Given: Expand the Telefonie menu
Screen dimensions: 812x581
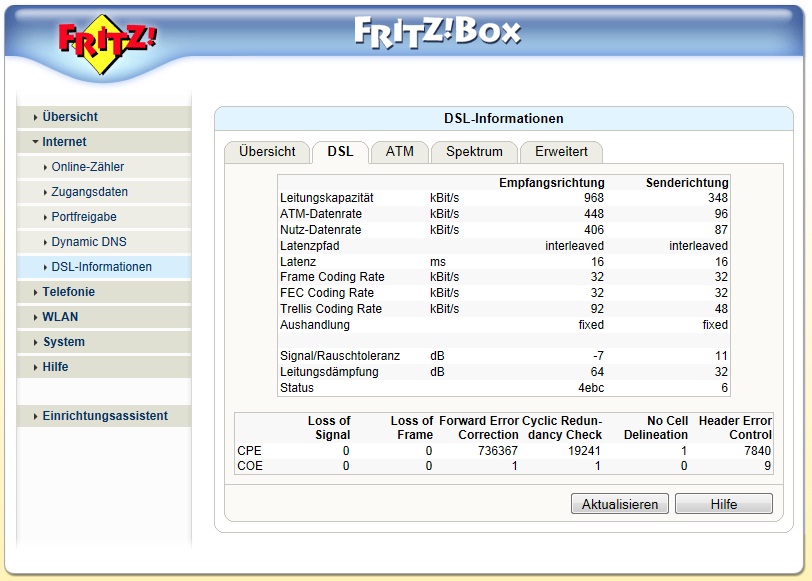Looking at the screenshot, I should click(x=104, y=292).
